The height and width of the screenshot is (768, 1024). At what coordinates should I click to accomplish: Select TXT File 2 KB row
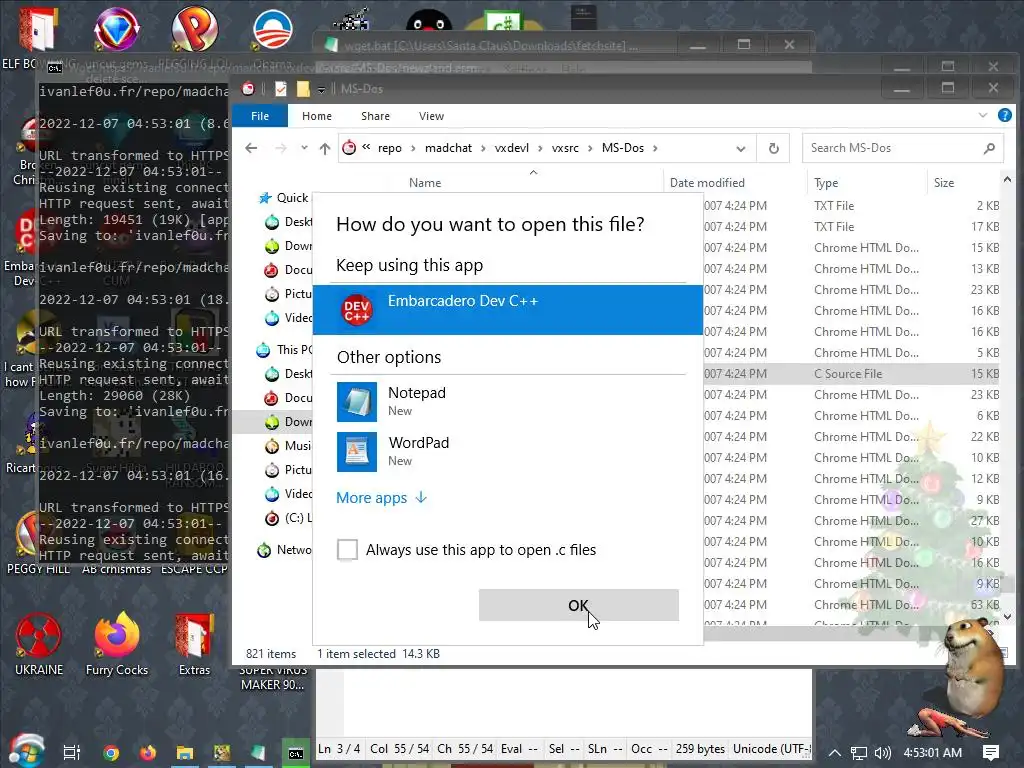point(852,206)
